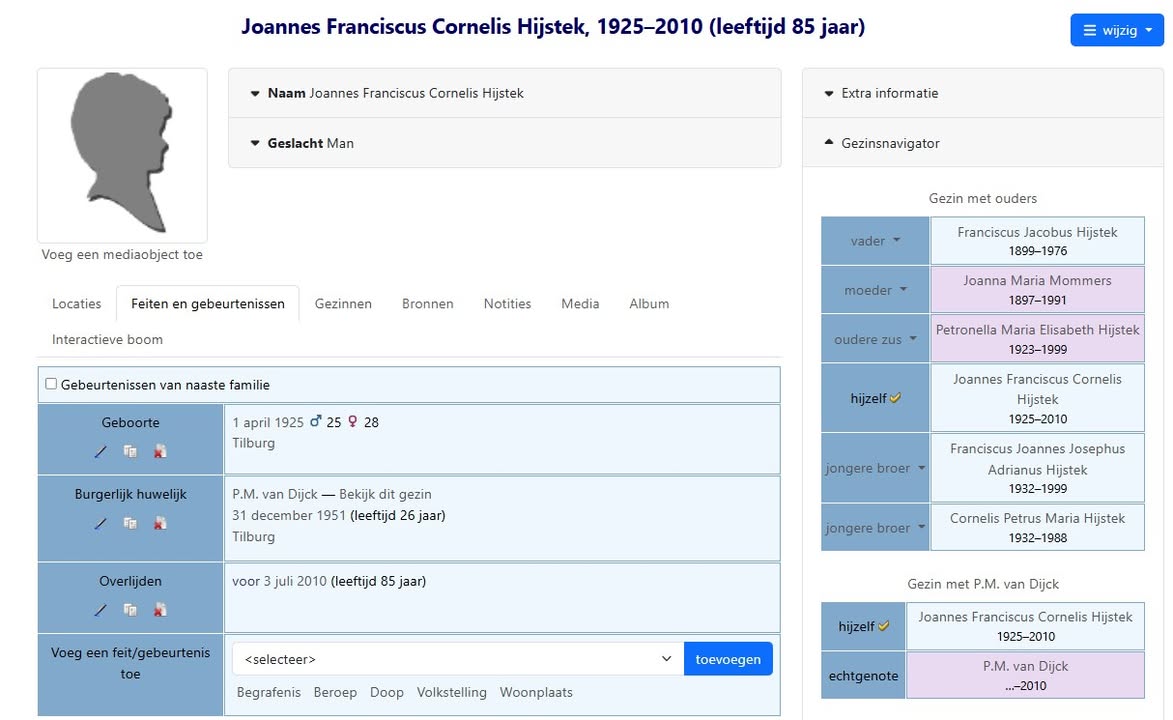Open the Bronnen tab
This screenshot has width=1173, height=720.
(427, 303)
